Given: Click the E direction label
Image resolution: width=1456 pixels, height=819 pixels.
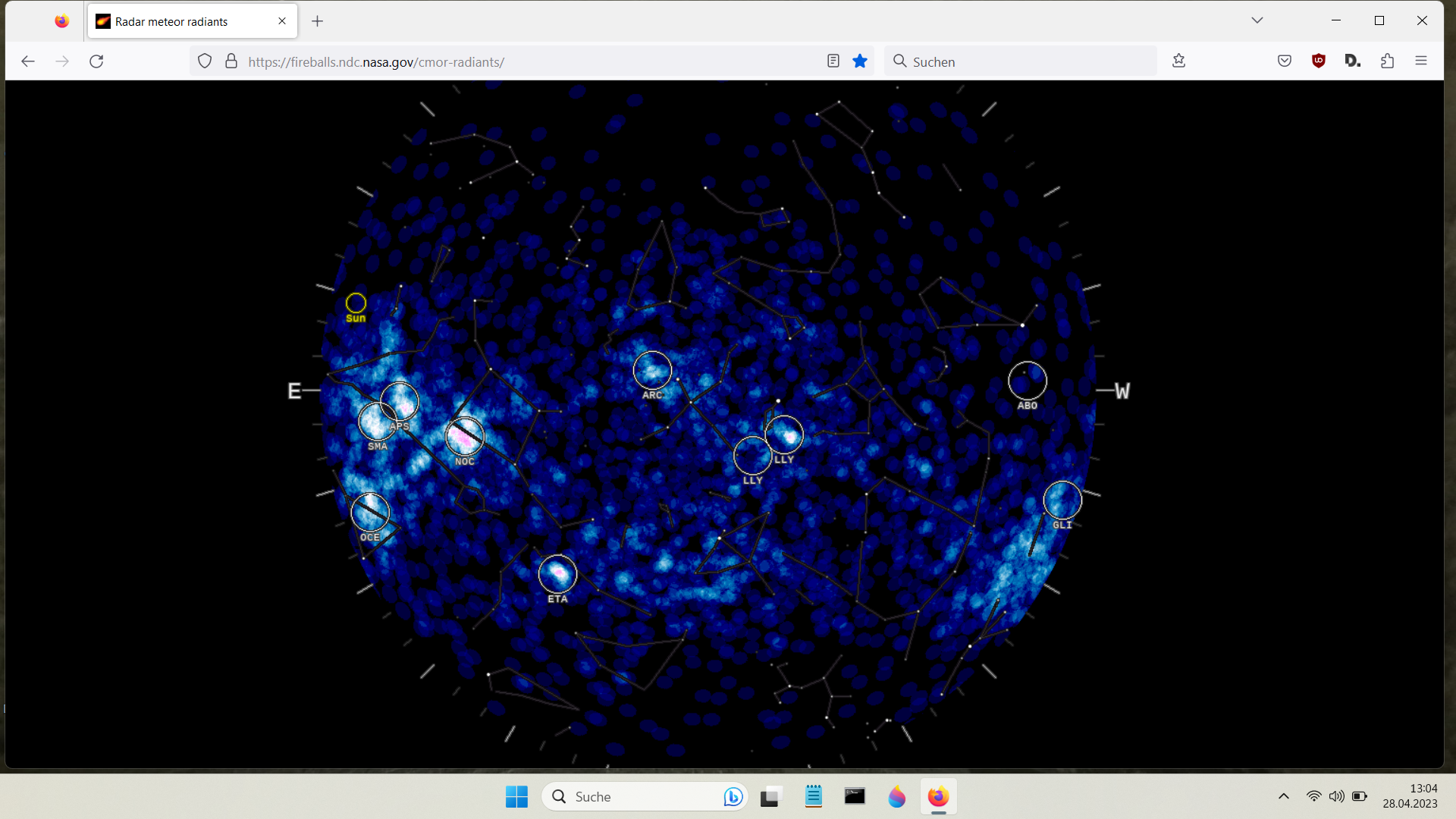Looking at the screenshot, I should 294,391.
